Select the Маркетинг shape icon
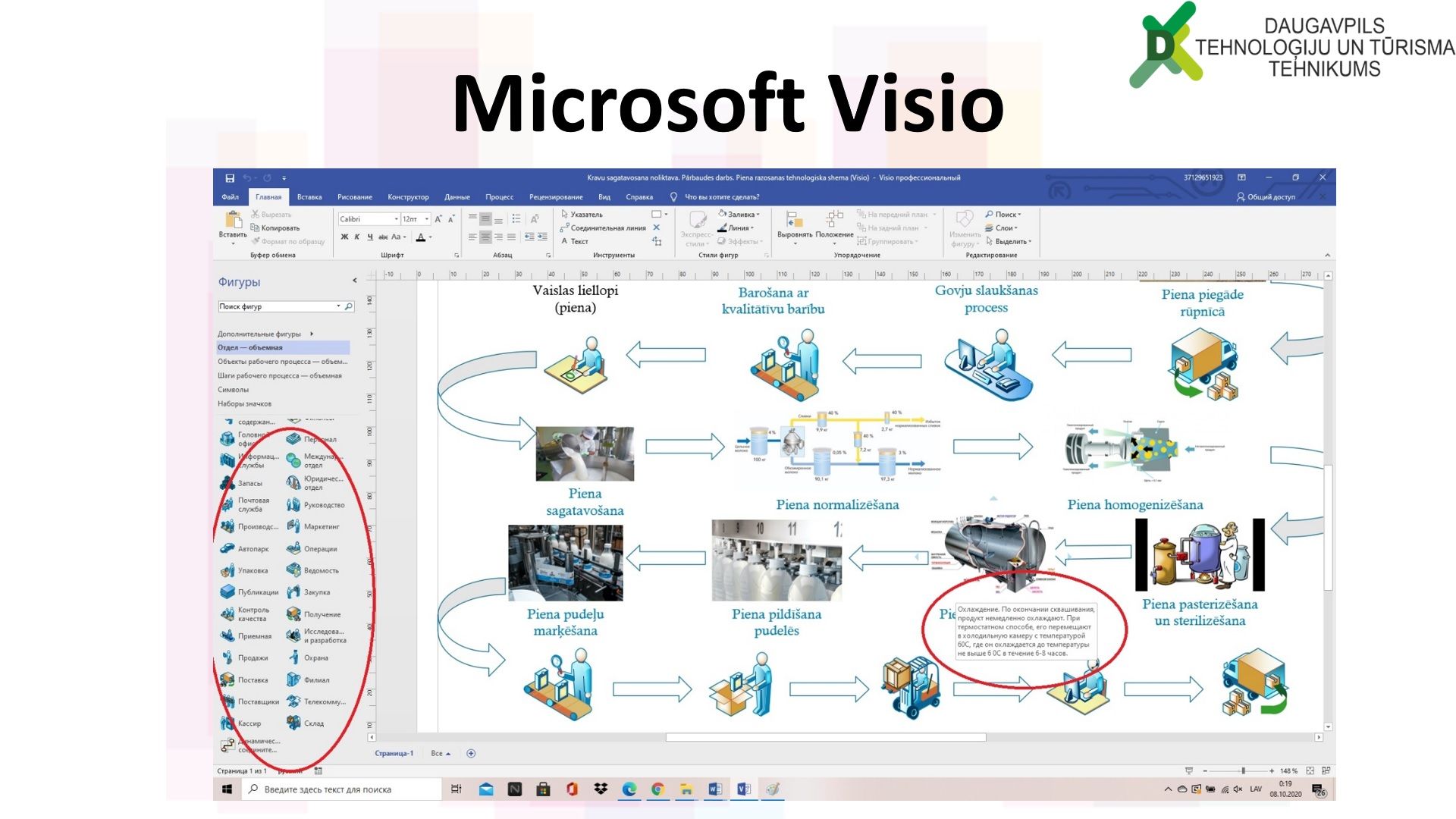 click(293, 526)
